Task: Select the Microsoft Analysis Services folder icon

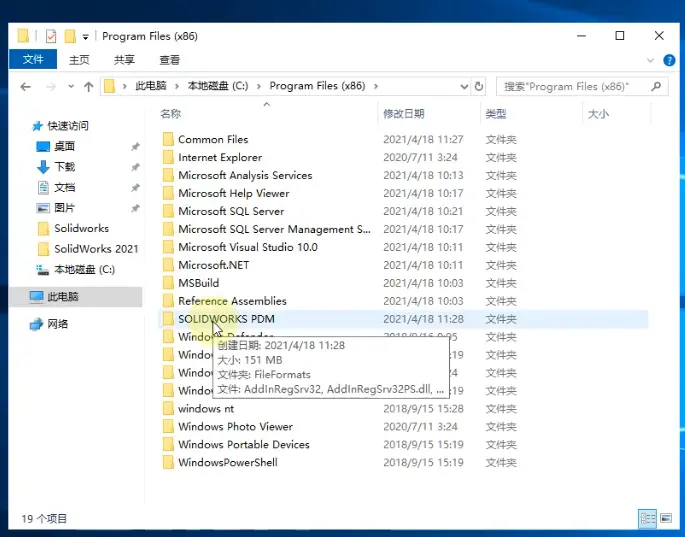Action: tap(168, 175)
